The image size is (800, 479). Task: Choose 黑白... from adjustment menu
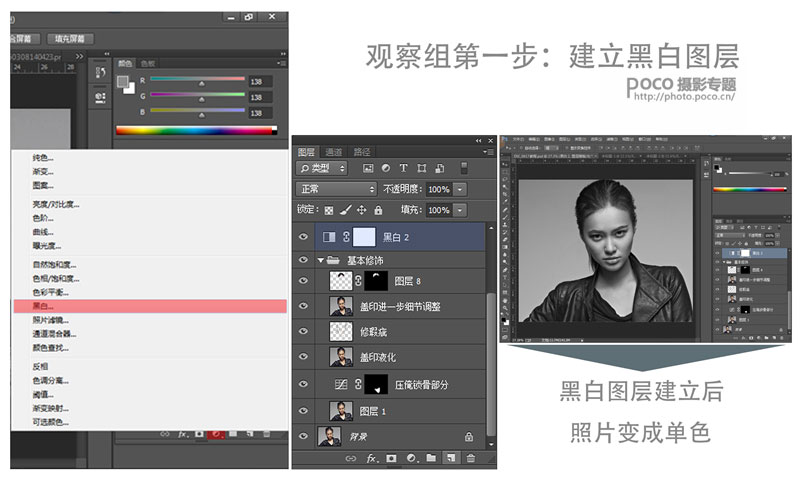click(x=150, y=306)
